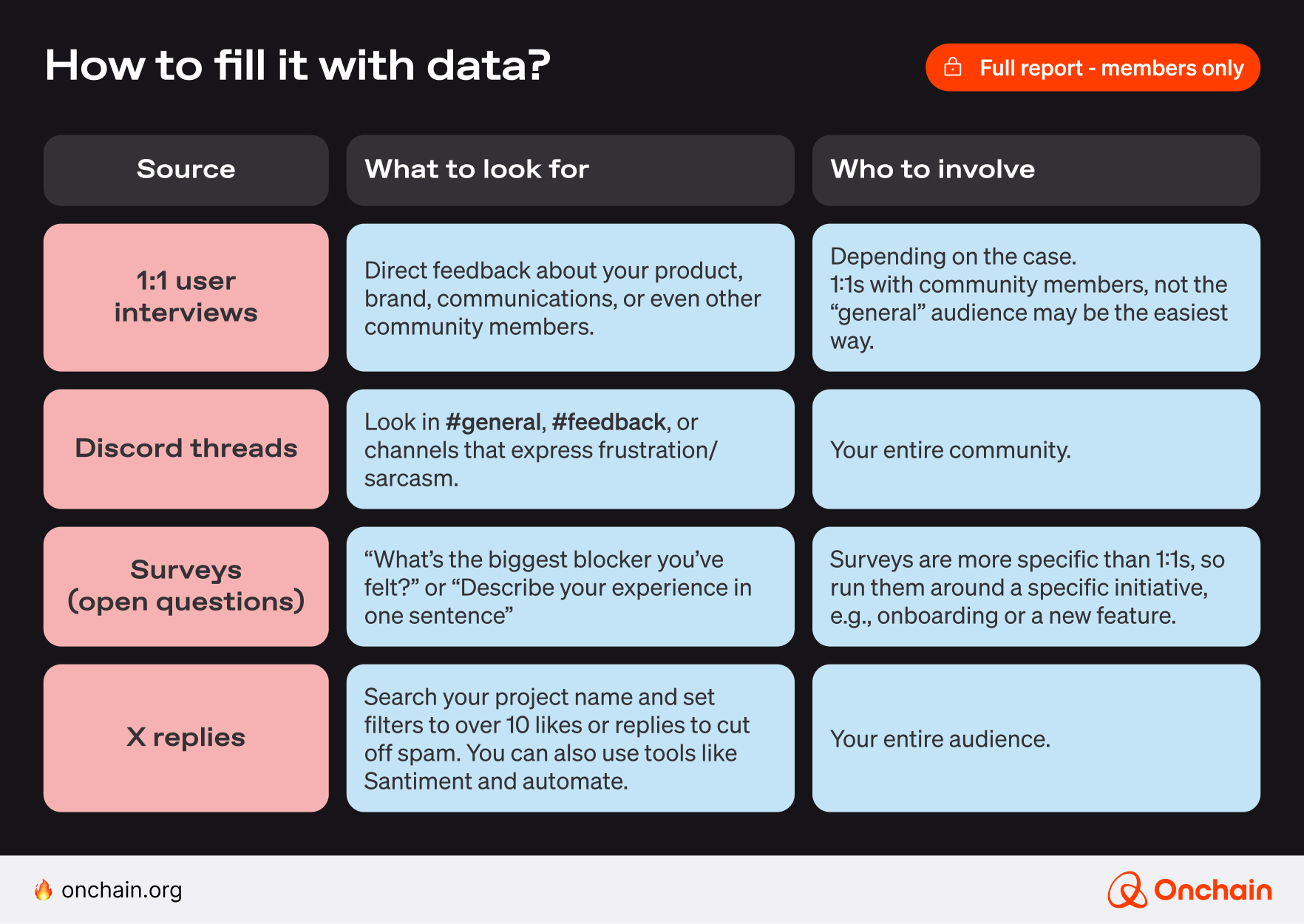
Task: Select the Your entire audience cell
Action: (x=1036, y=738)
